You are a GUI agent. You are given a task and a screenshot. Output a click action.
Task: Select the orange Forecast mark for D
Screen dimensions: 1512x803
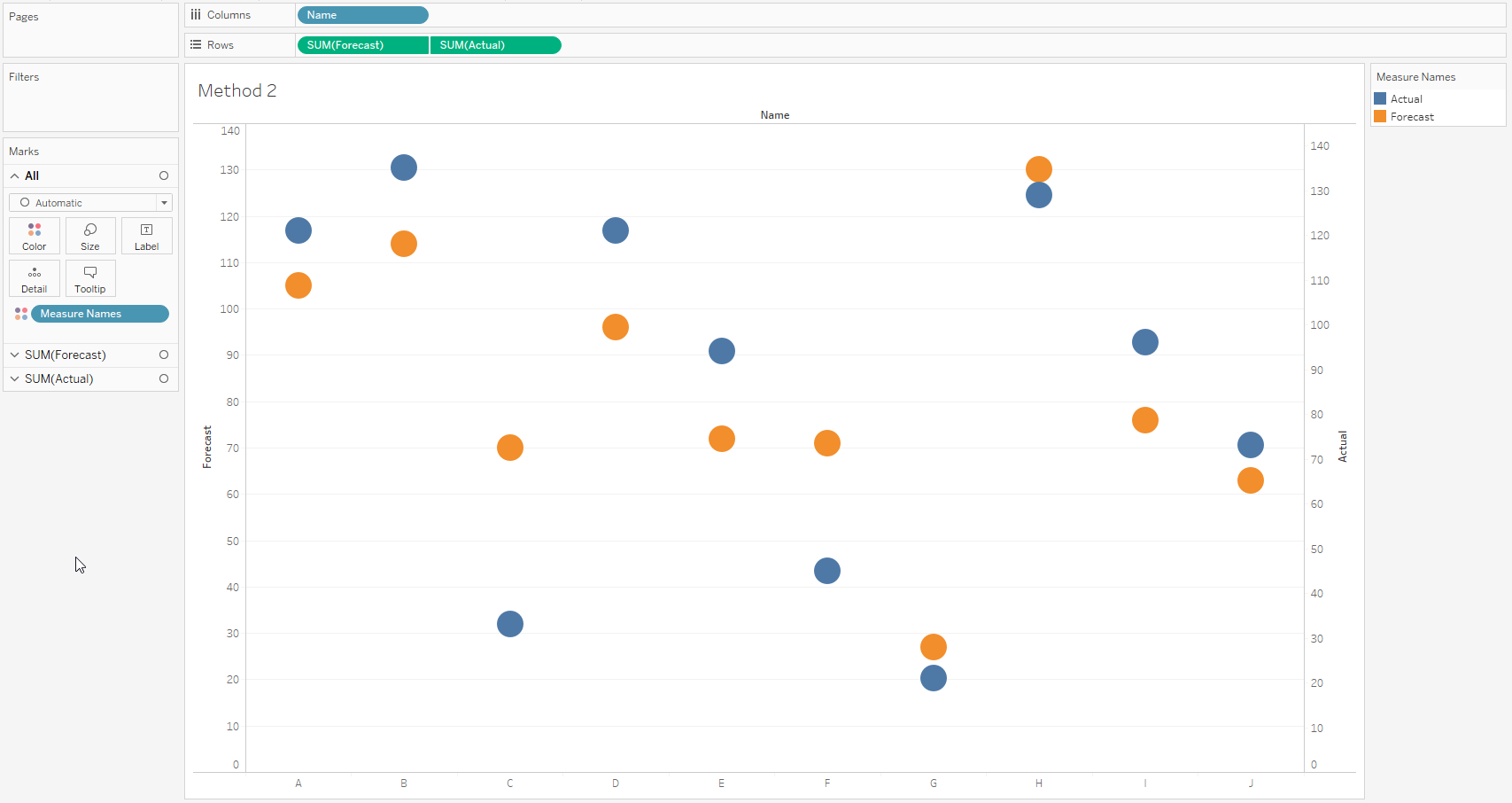[x=616, y=327]
